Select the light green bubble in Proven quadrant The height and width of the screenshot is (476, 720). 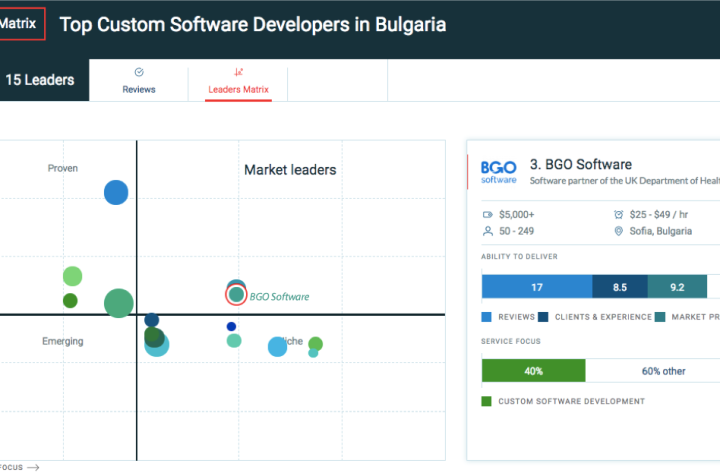(72, 276)
